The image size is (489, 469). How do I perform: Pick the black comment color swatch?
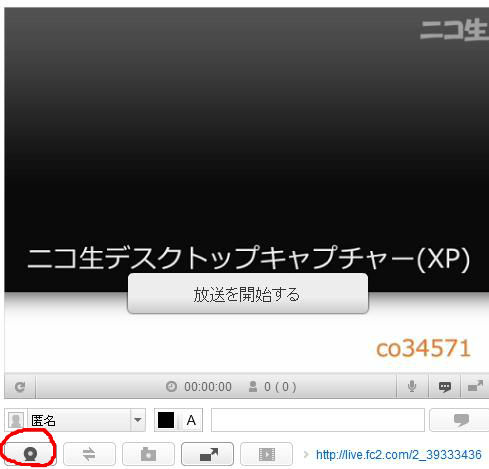point(166,420)
